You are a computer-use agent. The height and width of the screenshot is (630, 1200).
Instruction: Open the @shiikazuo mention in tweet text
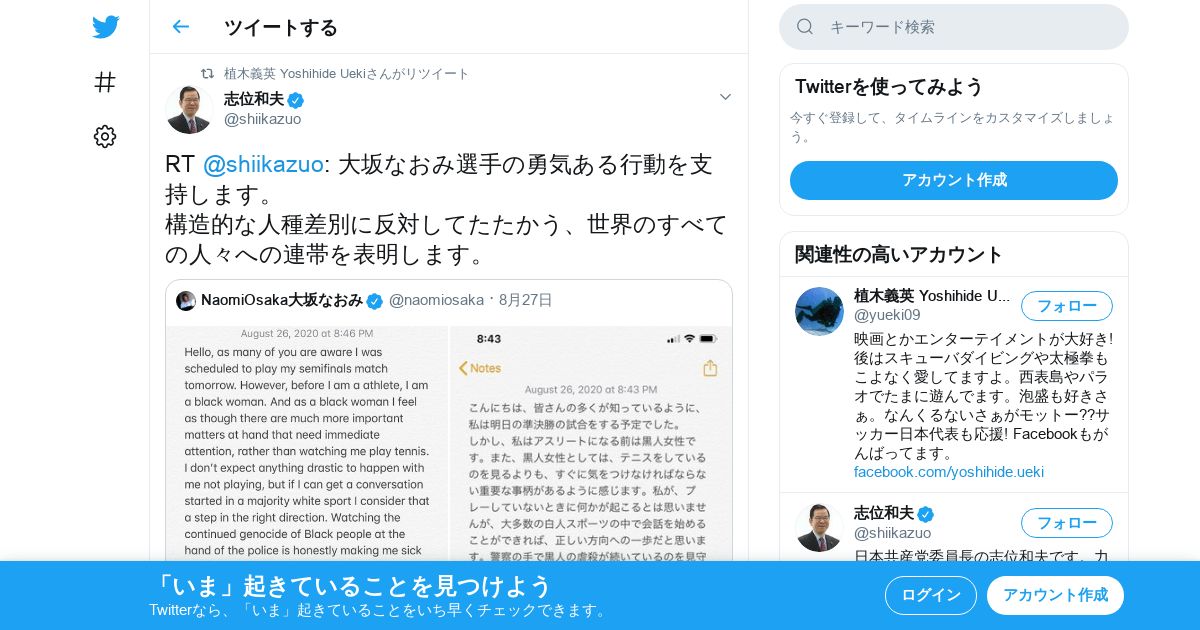[x=263, y=164]
